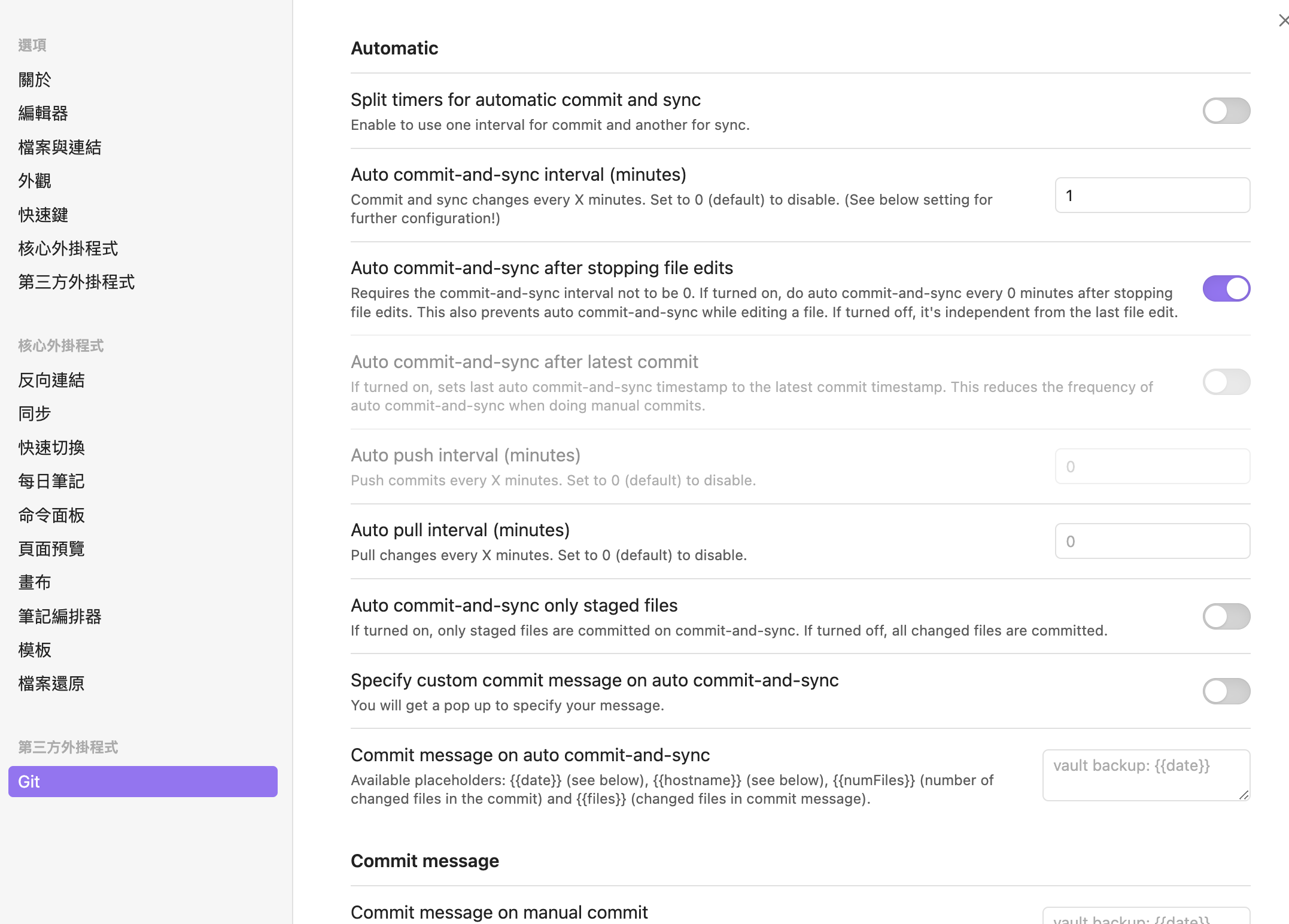
Task: Go to 第三方外掛程式 settings tab
Action: point(77,282)
